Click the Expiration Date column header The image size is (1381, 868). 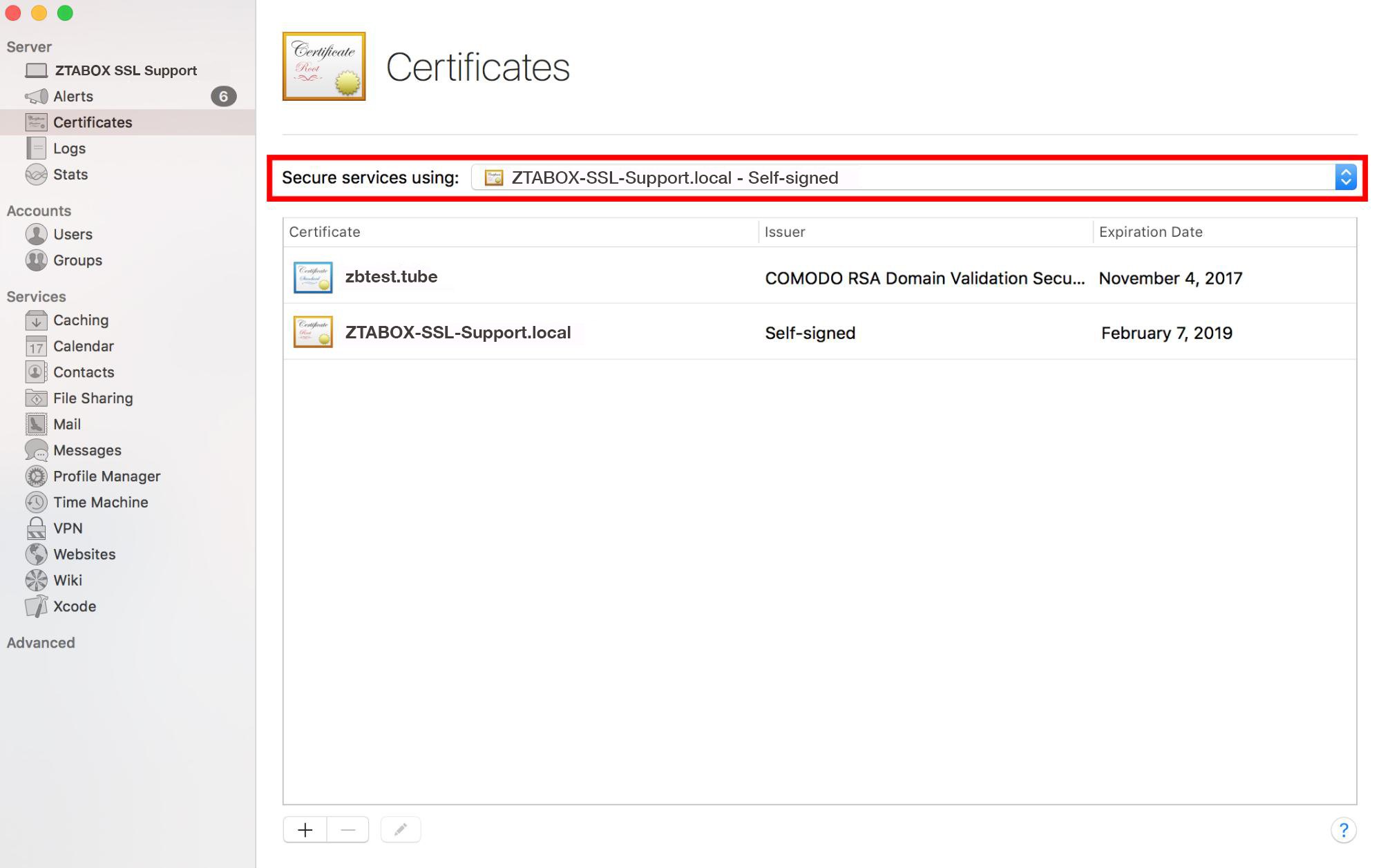(x=1150, y=232)
